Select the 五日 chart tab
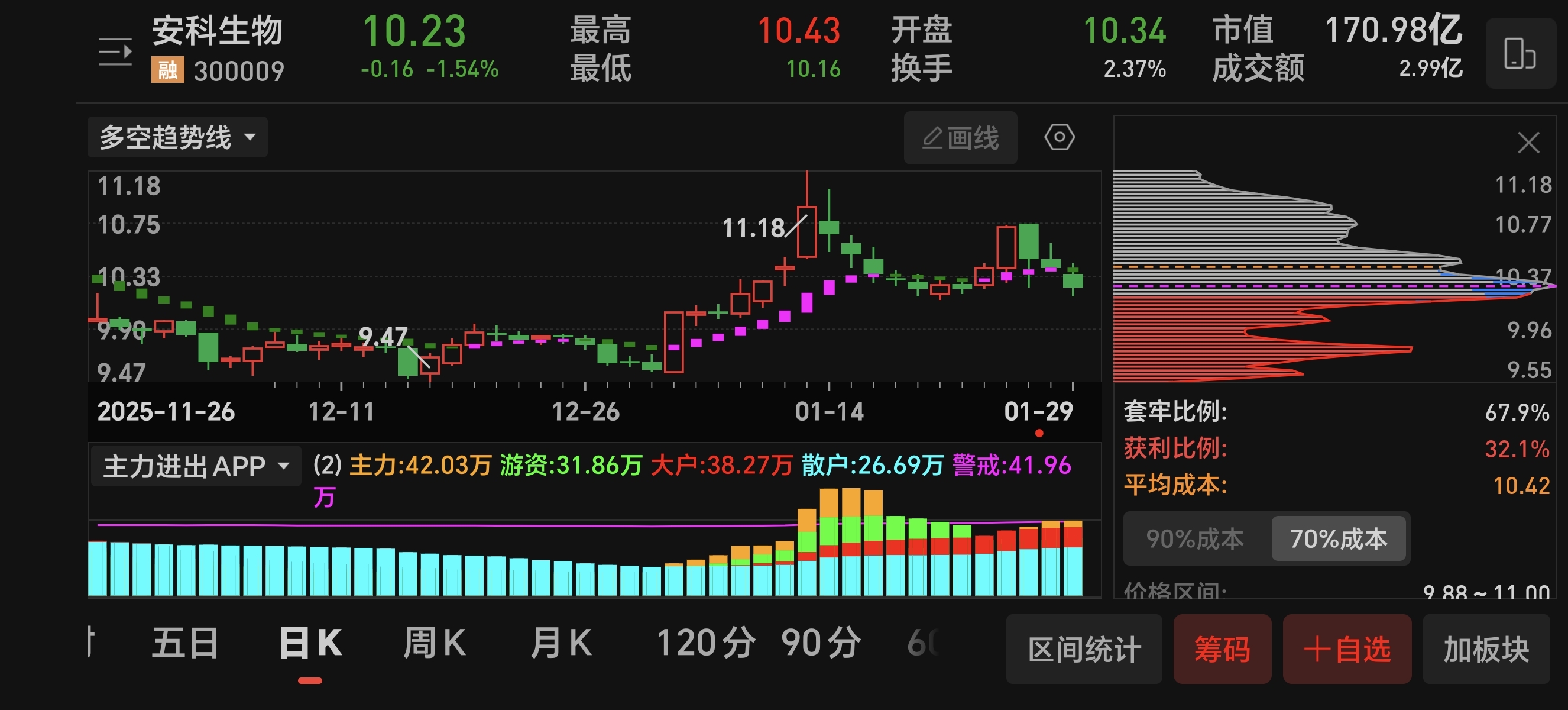Image resolution: width=1568 pixels, height=710 pixels. point(184,643)
